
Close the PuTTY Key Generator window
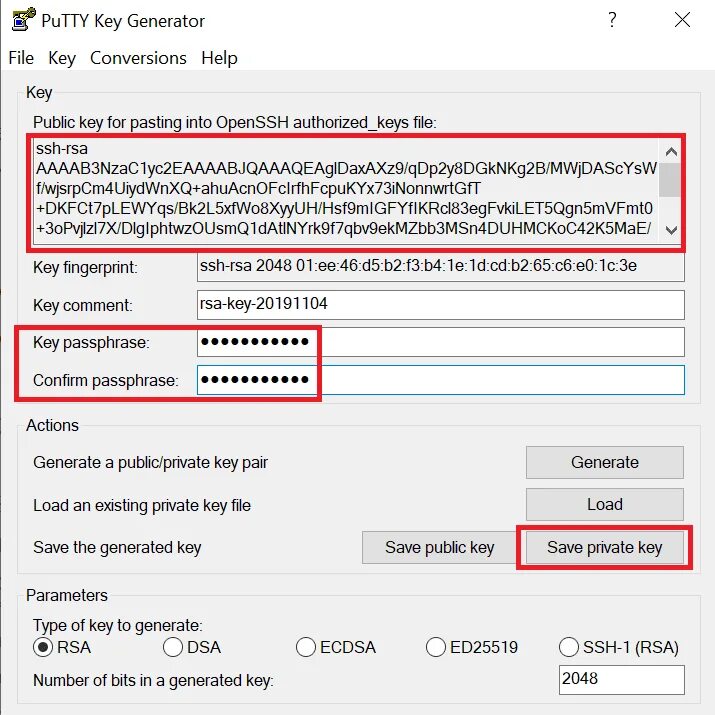[x=682, y=20]
